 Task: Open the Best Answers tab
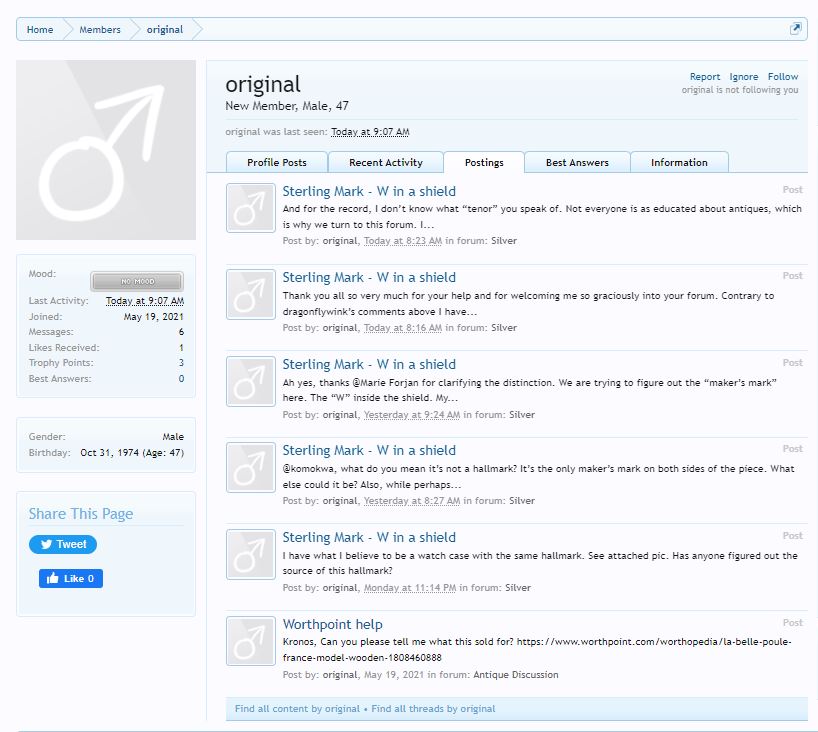click(578, 162)
